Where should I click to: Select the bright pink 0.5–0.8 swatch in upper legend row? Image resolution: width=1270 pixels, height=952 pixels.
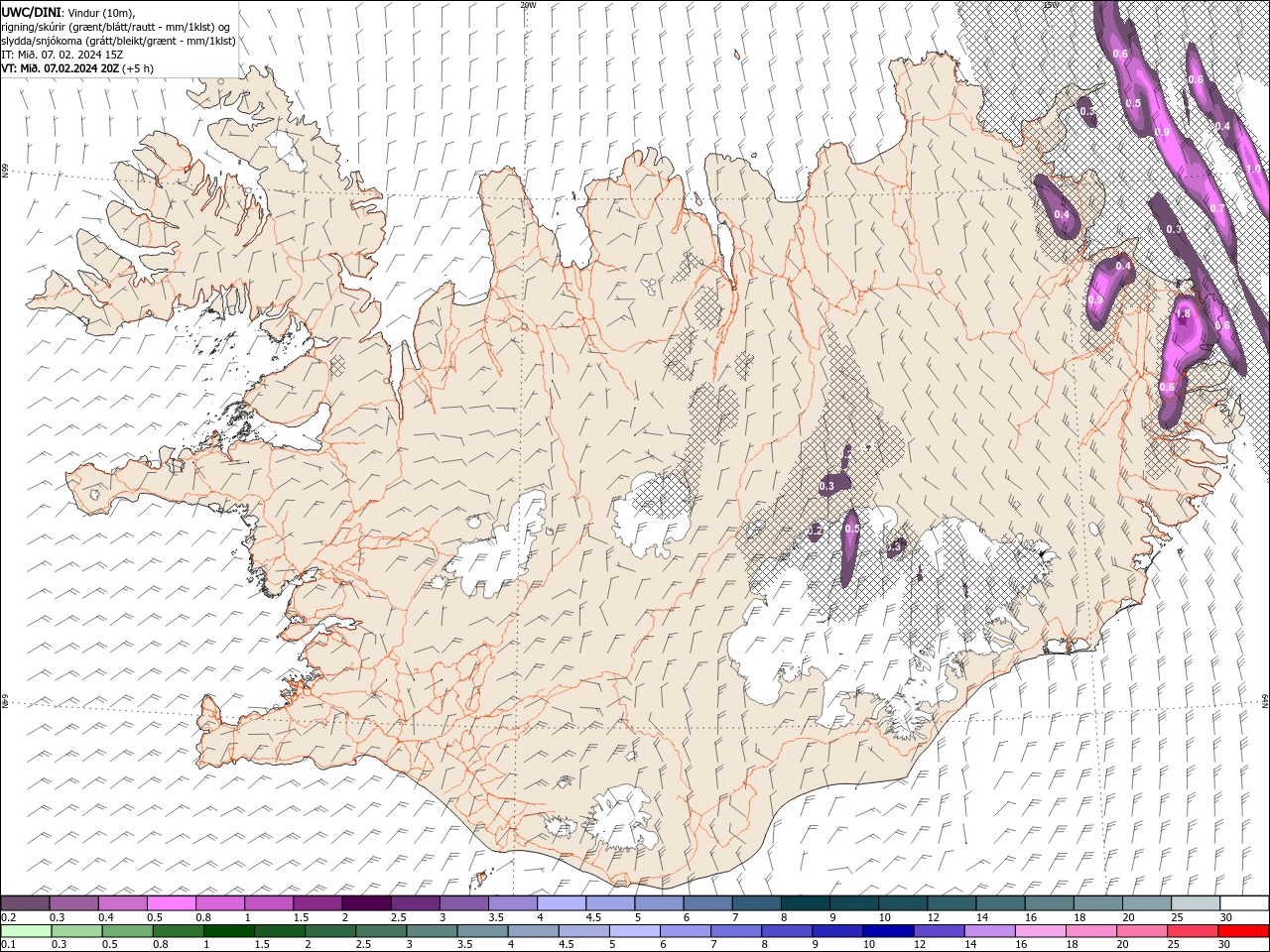172,902
